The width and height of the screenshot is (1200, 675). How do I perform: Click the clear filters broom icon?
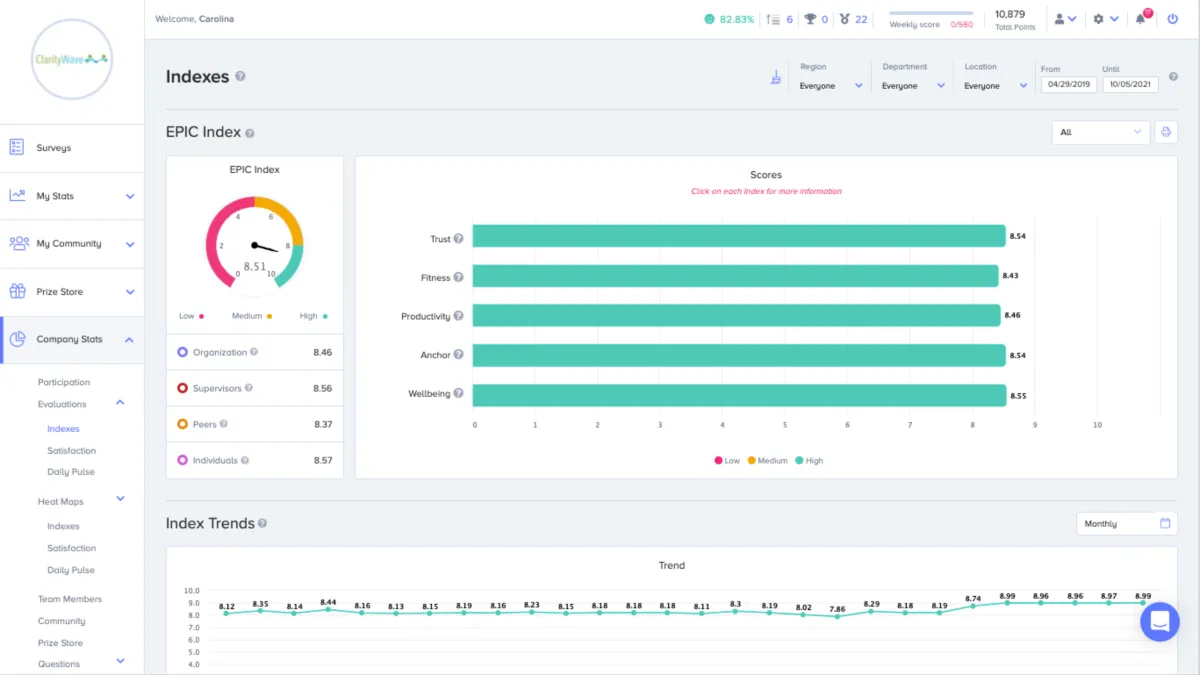click(775, 78)
